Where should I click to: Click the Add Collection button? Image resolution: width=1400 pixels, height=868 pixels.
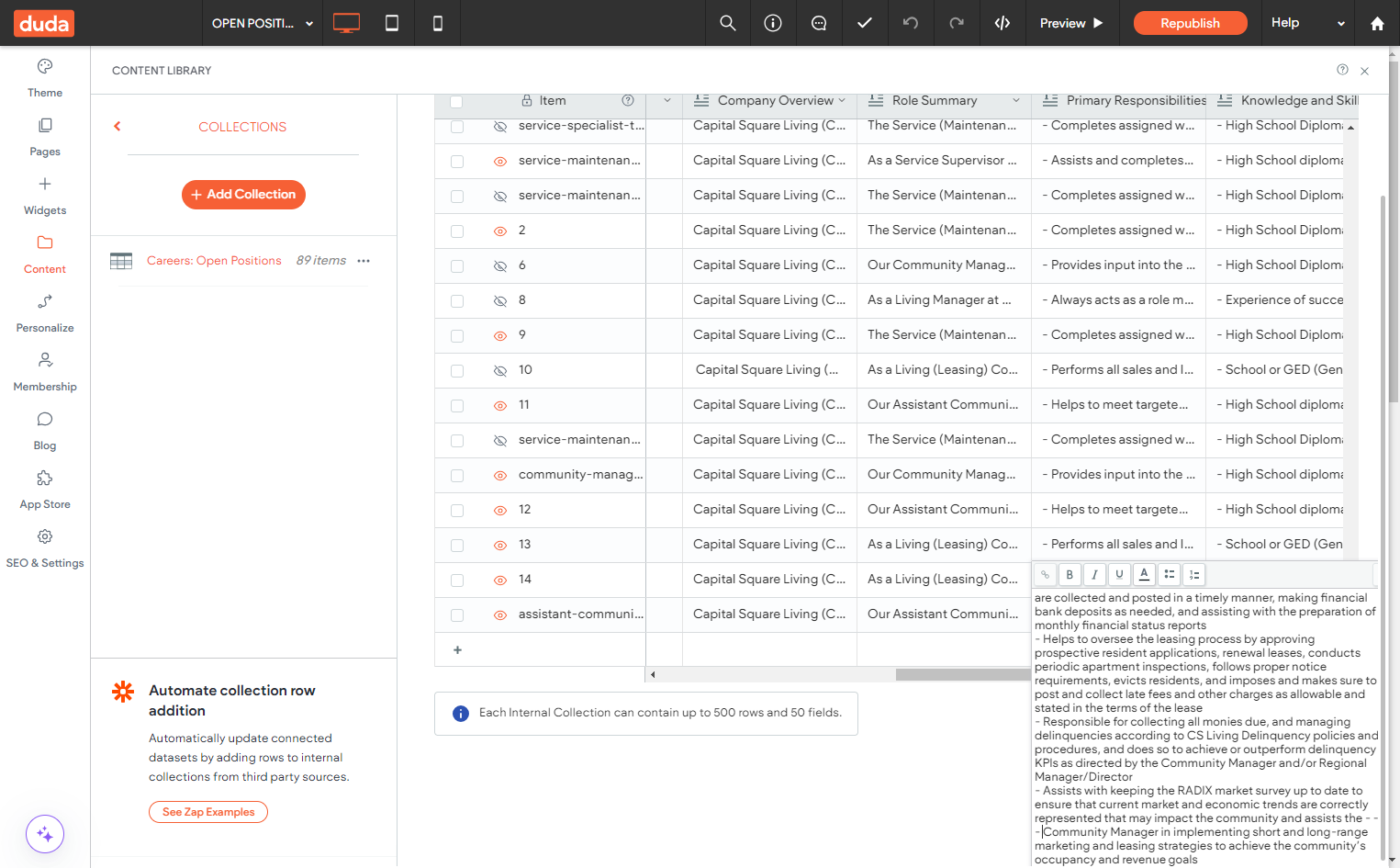pyautogui.click(x=243, y=195)
